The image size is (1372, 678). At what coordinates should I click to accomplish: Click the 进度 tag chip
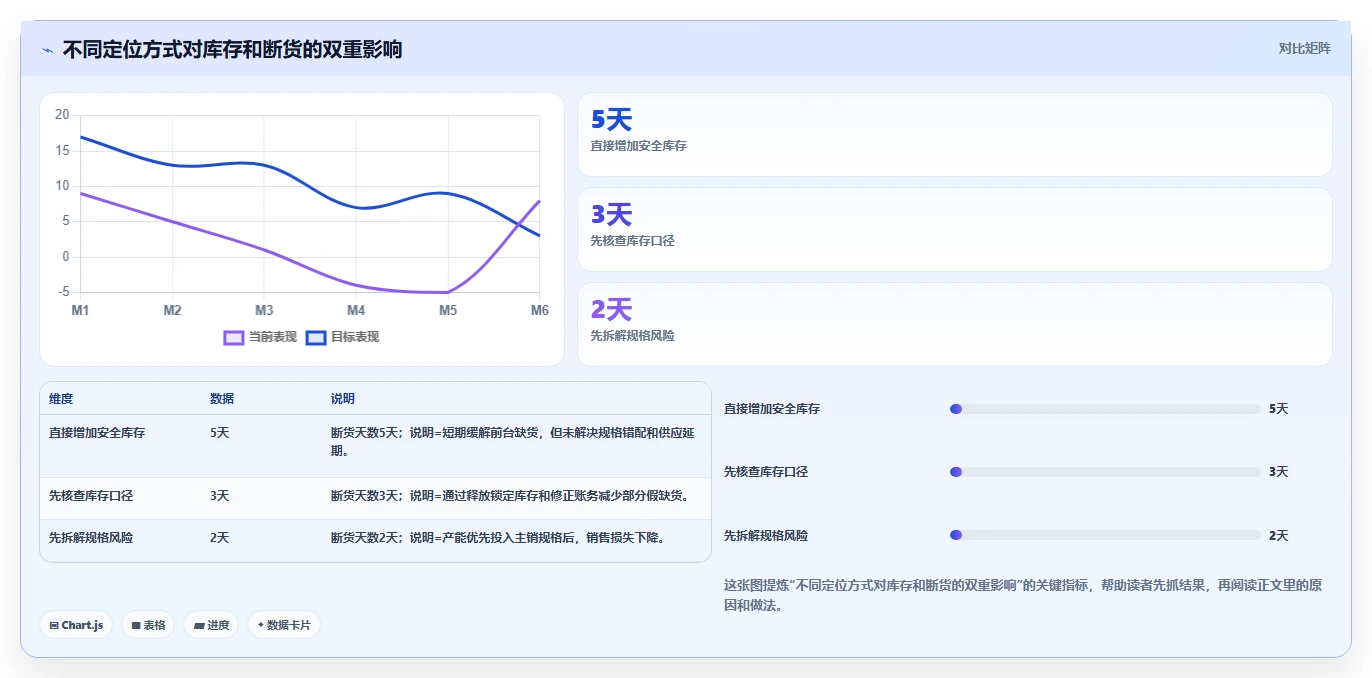coord(211,625)
